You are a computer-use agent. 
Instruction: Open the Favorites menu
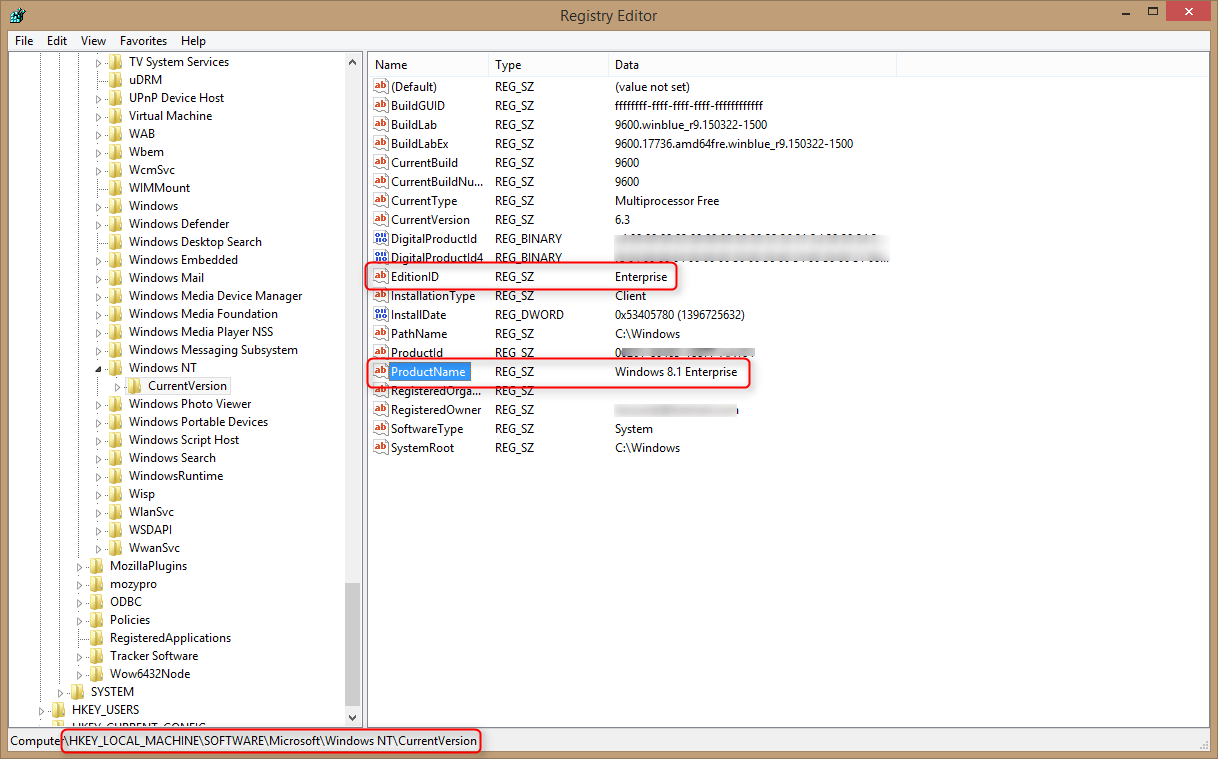(143, 41)
